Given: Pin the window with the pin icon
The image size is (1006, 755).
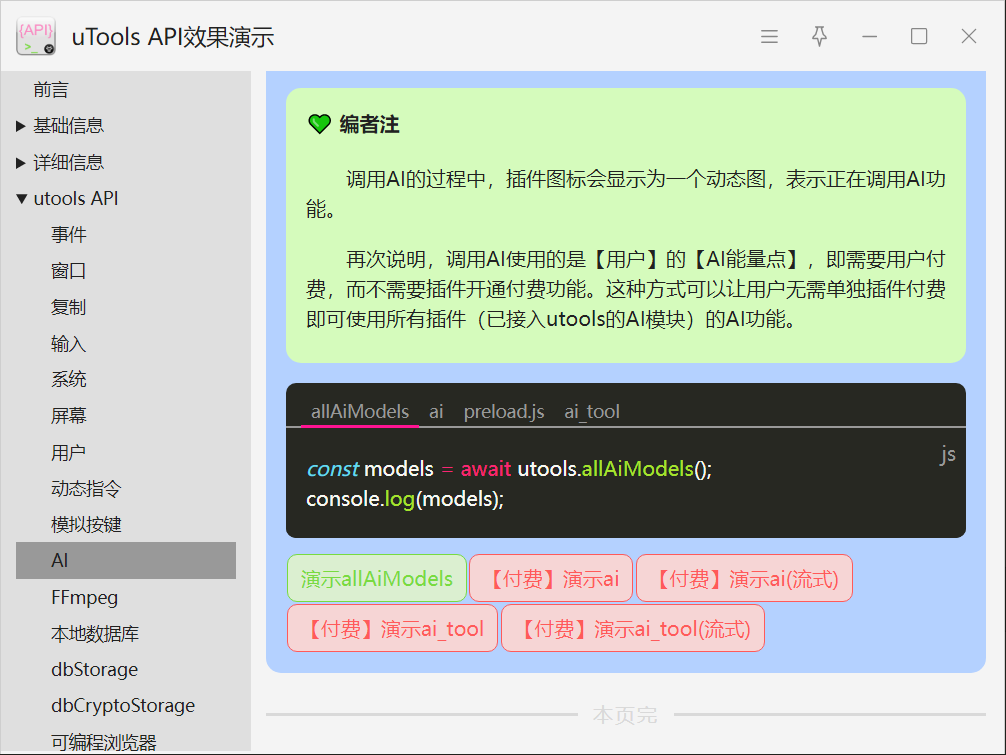Looking at the screenshot, I should coord(819,37).
